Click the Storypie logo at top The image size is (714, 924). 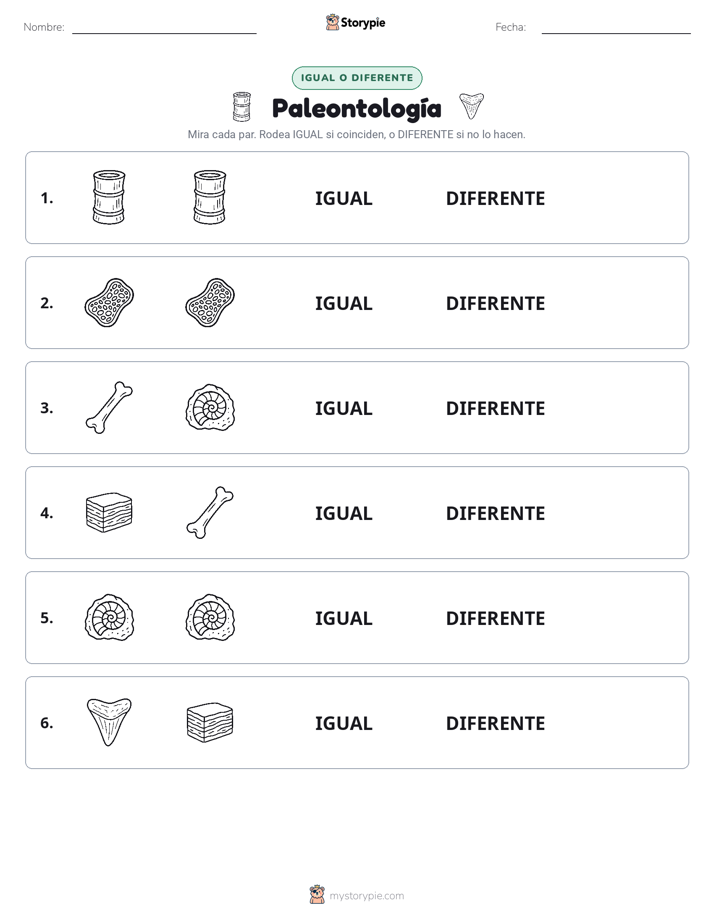pos(356,22)
